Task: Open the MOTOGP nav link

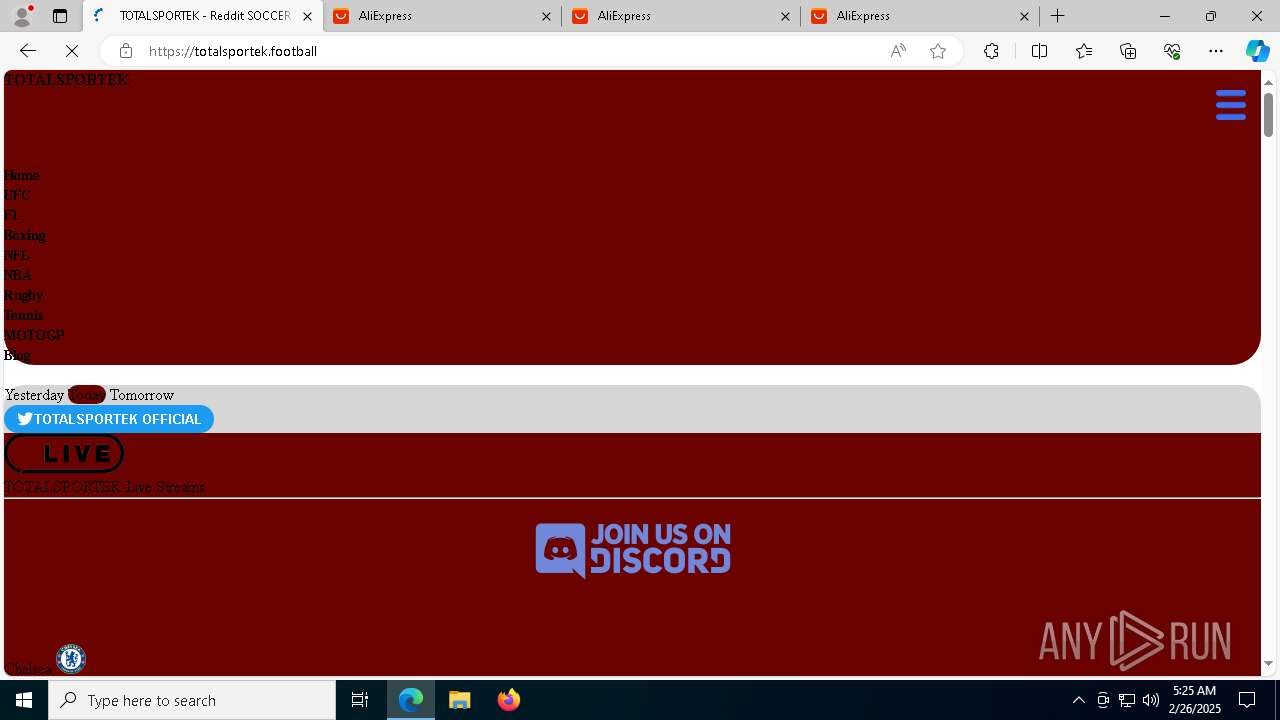Action: [34, 335]
